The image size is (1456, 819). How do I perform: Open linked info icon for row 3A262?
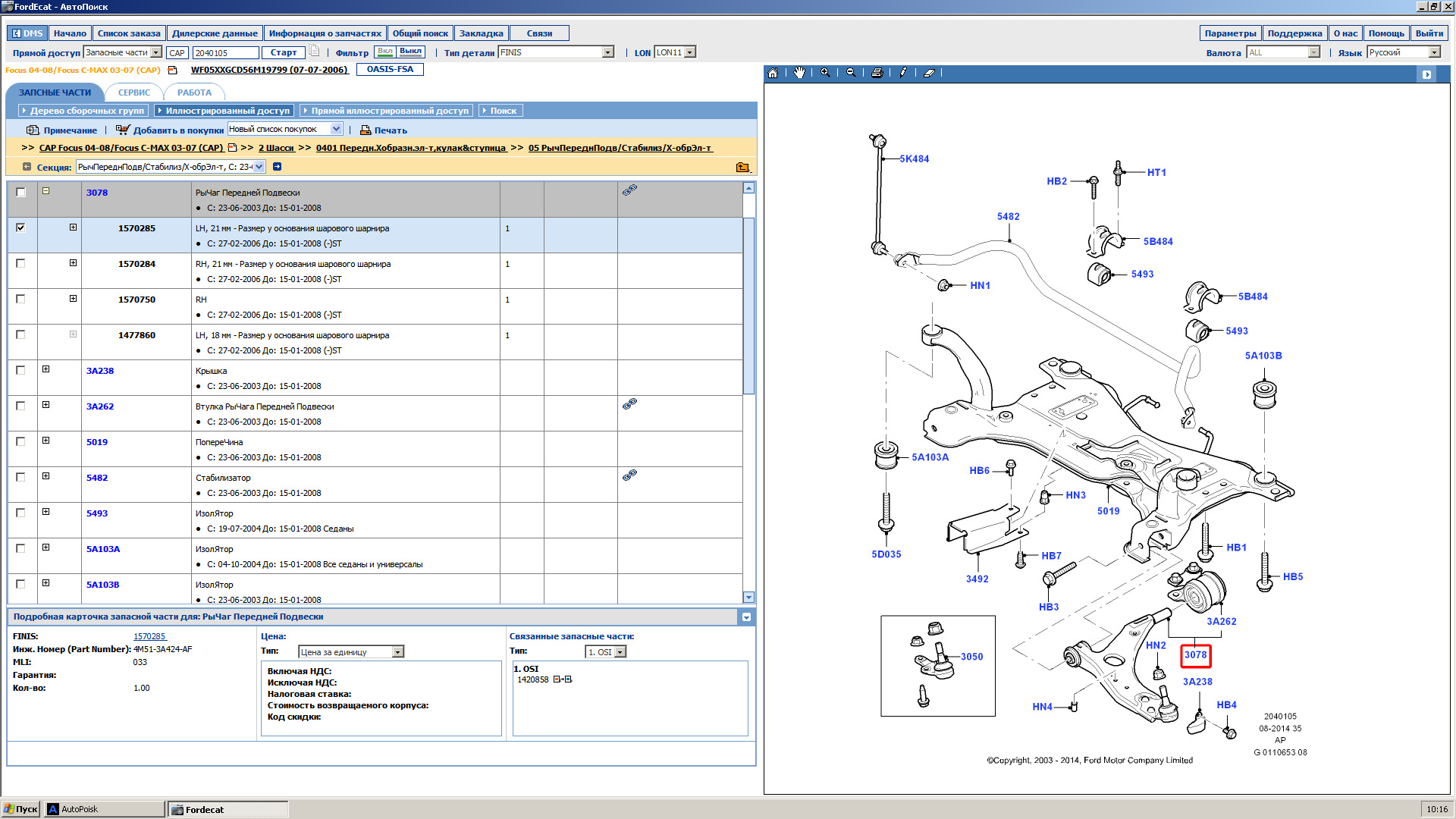coord(629,404)
